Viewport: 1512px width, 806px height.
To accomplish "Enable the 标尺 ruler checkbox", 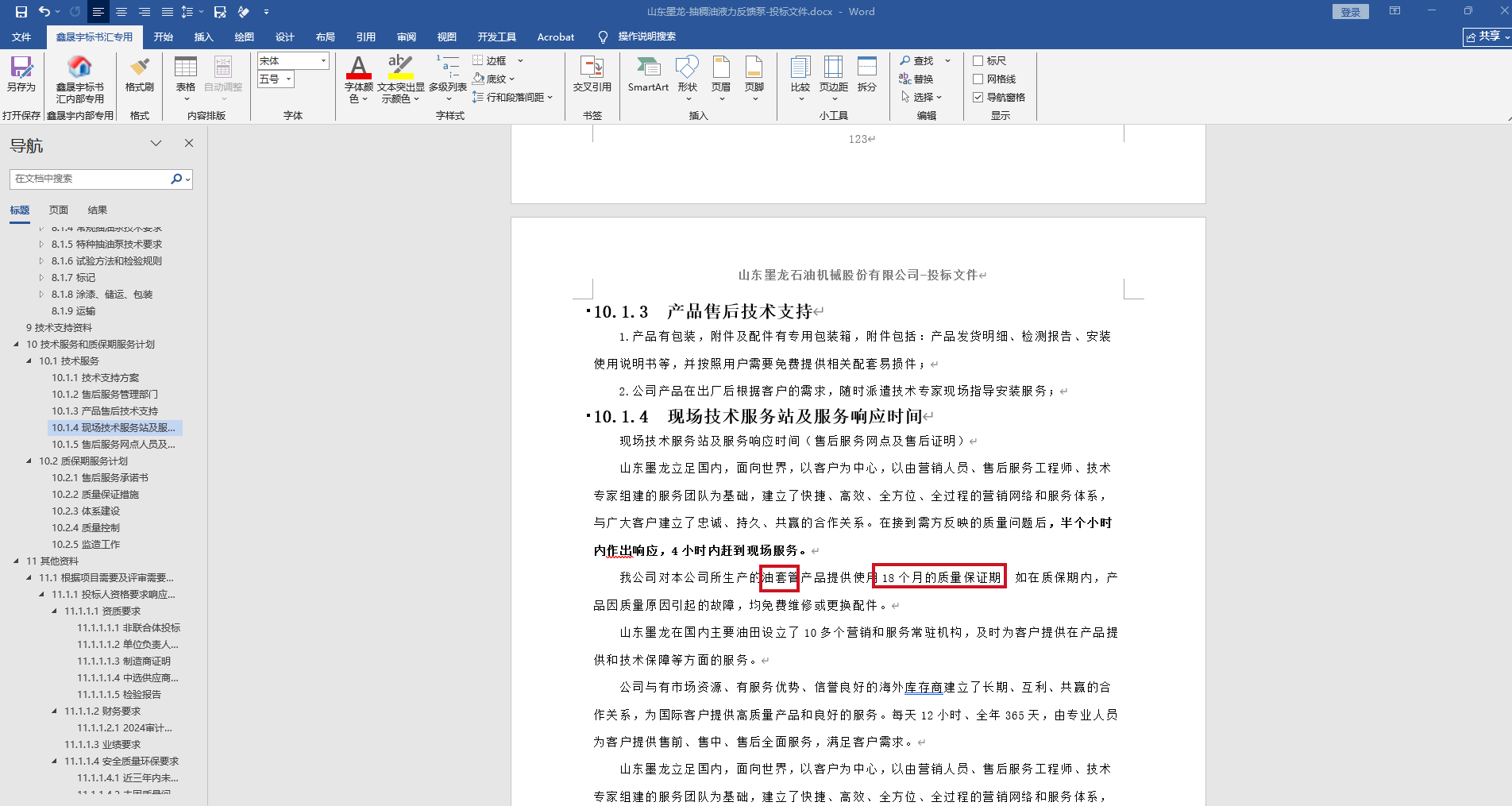I will tap(978, 60).
